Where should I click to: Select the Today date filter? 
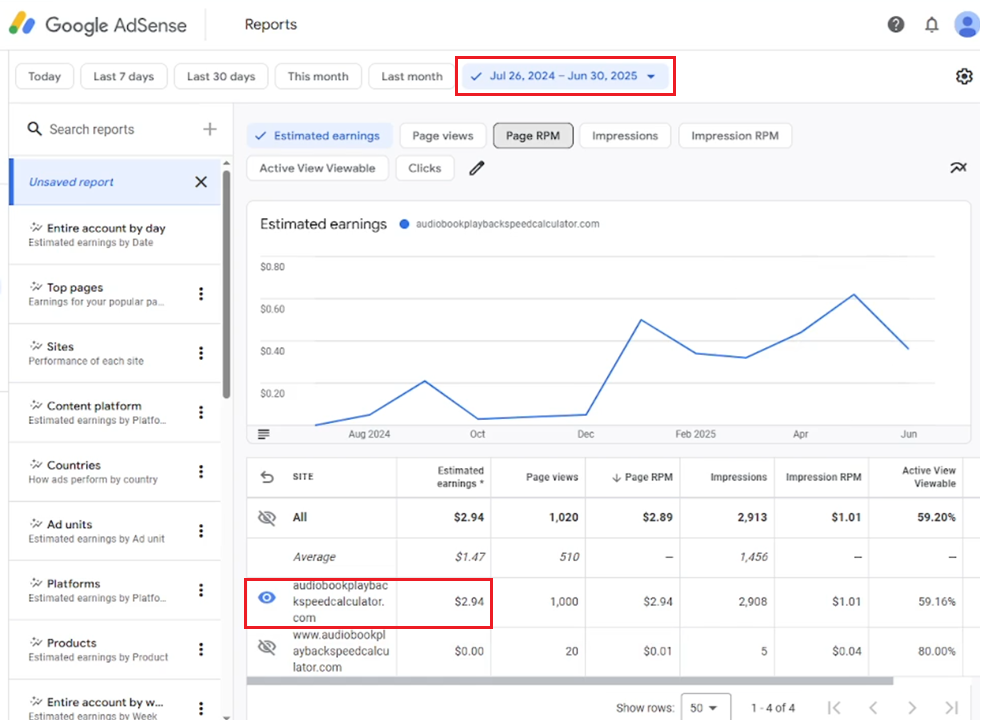pyautogui.click(x=45, y=77)
